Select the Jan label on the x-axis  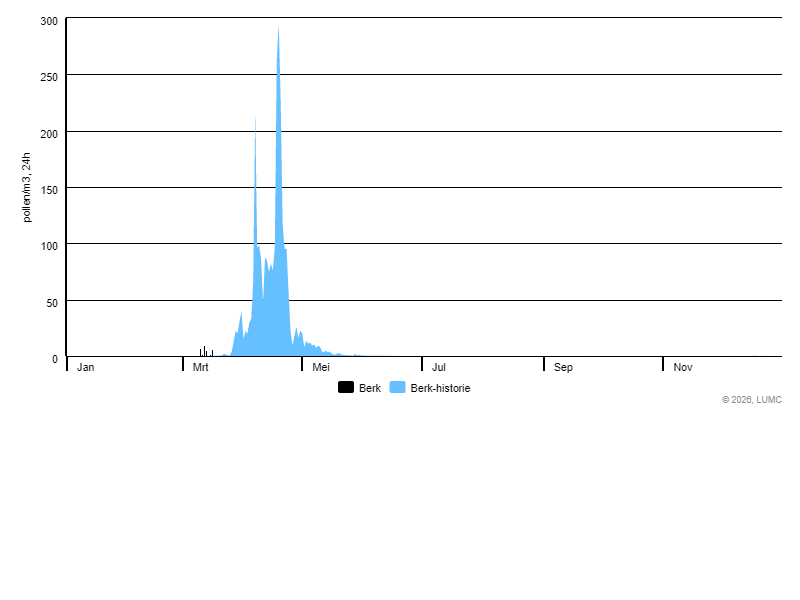[86, 368]
